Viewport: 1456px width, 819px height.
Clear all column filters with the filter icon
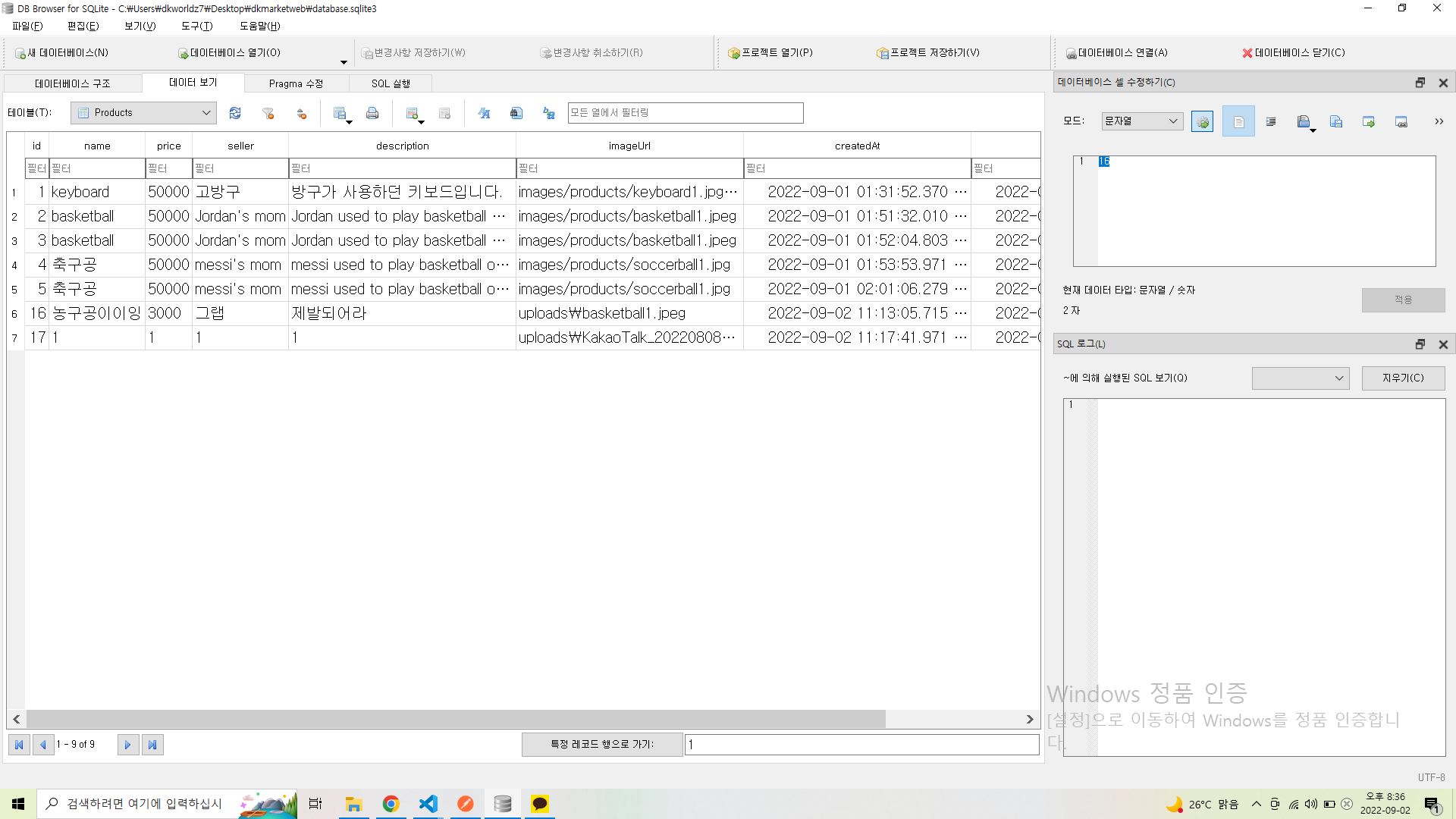(x=268, y=114)
